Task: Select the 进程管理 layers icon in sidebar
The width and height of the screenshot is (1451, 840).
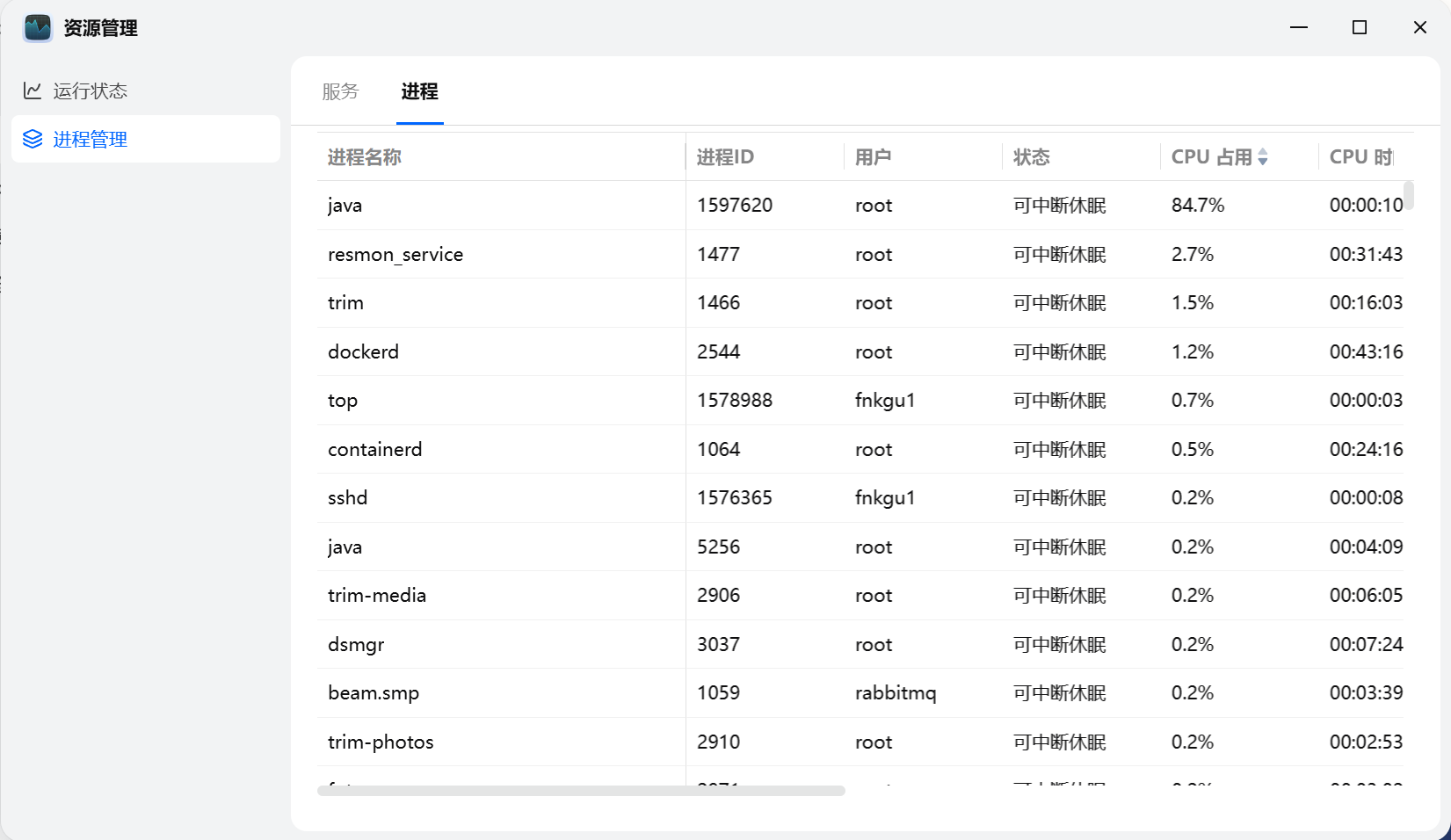Action: click(33, 139)
